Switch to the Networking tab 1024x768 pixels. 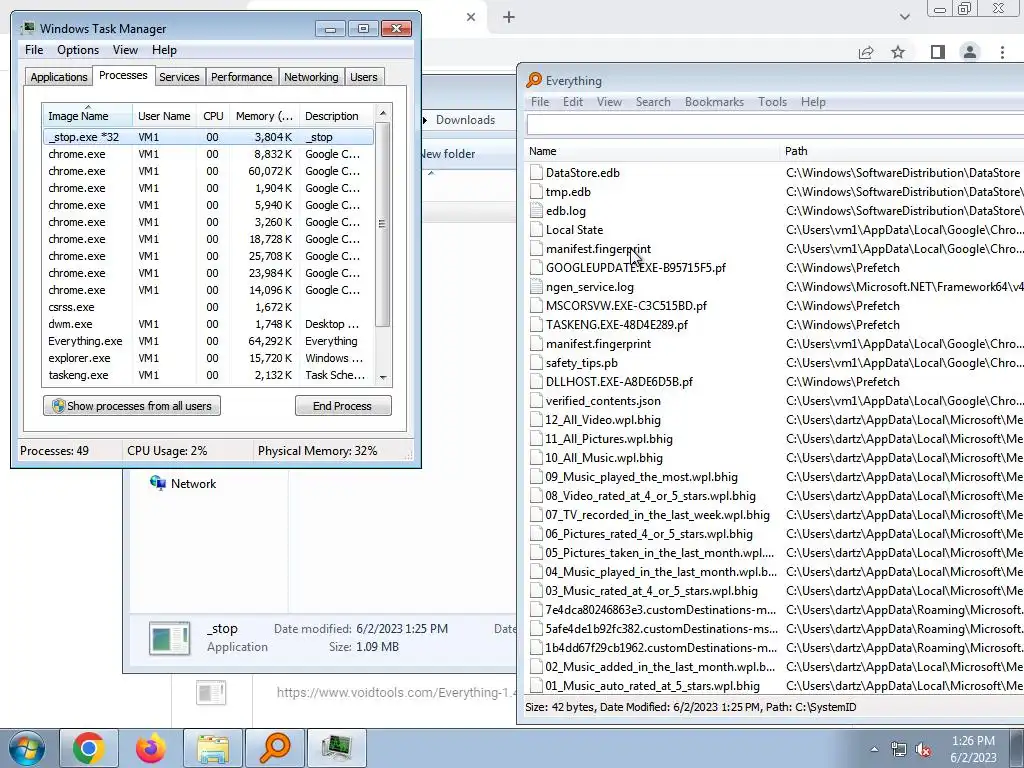point(311,77)
